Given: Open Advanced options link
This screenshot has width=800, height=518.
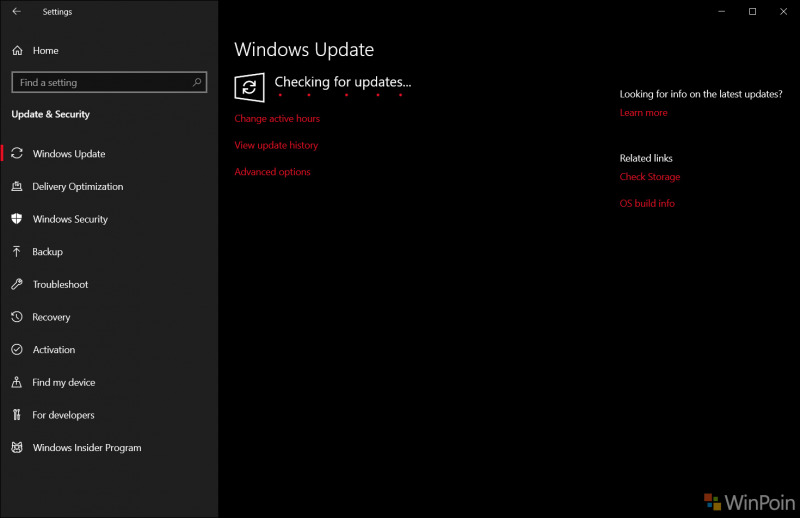Looking at the screenshot, I should (x=272, y=172).
